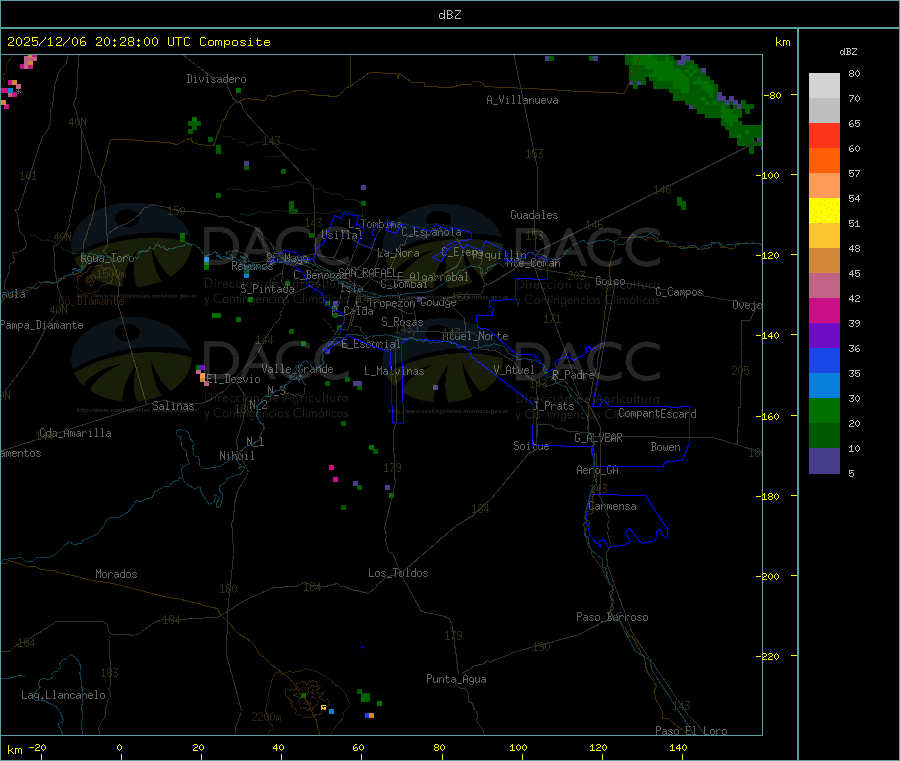Viewport: 900px width, 761px height.
Task: Select the Los_Toldos map label
Action: (x=398, y=573)
